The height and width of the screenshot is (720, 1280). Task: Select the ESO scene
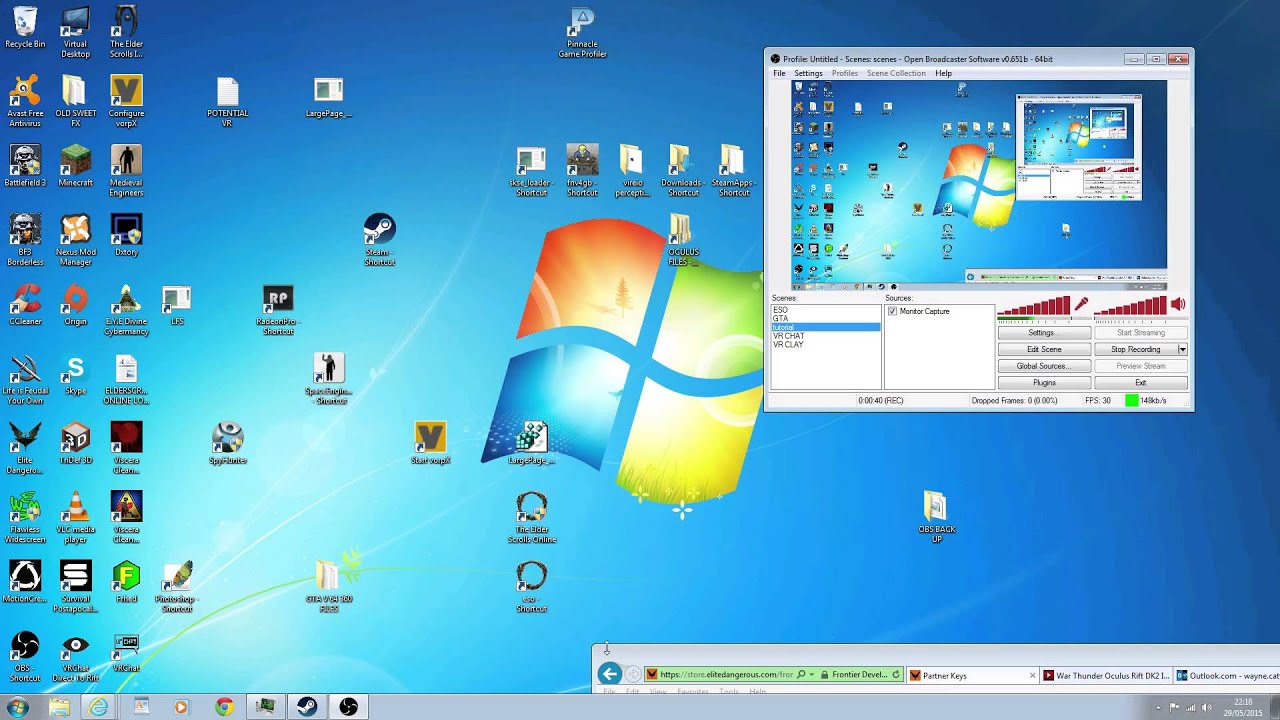click(x=780, y=310)
